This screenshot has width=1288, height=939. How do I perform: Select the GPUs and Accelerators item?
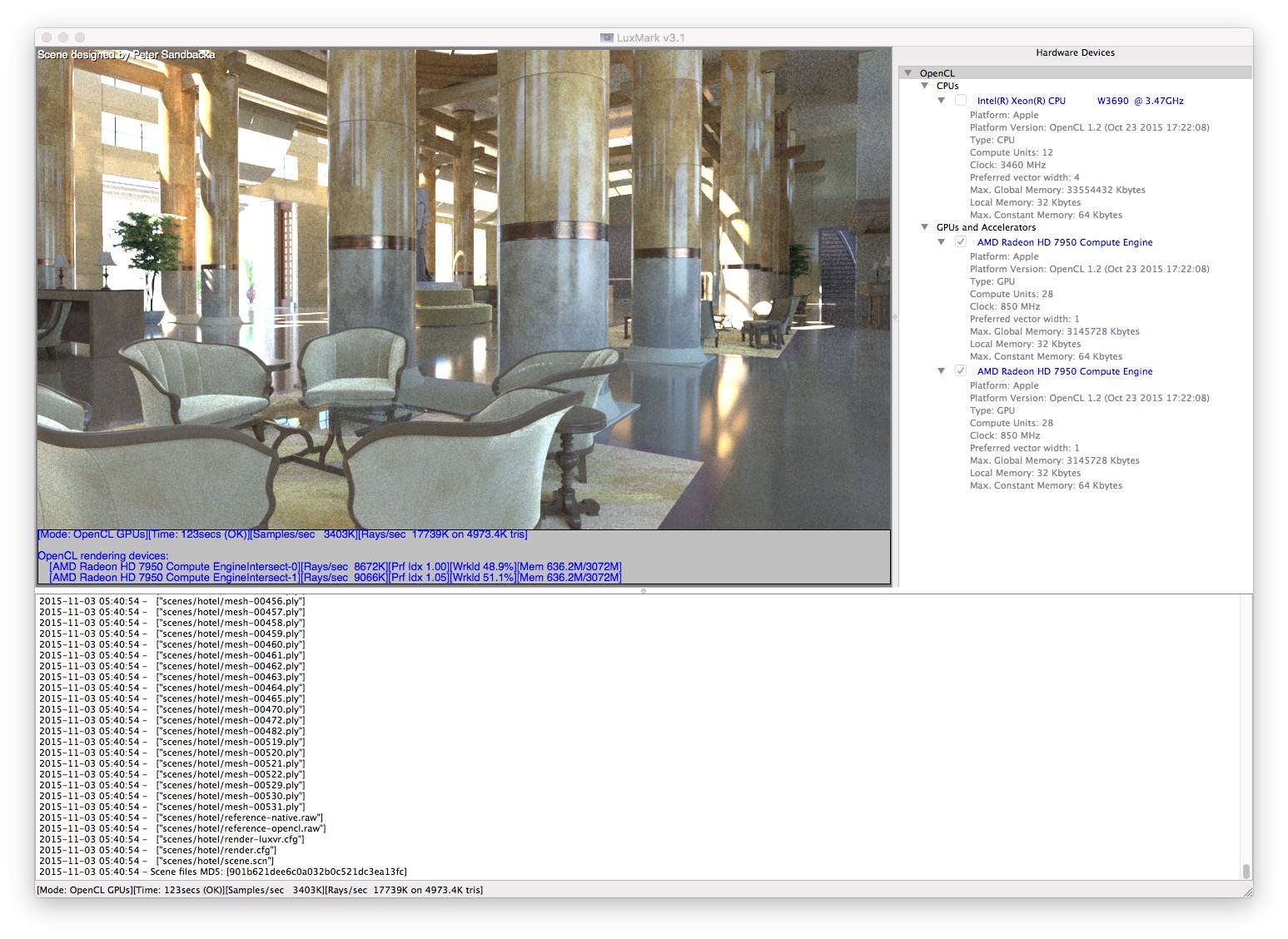[x=986, y=227]
